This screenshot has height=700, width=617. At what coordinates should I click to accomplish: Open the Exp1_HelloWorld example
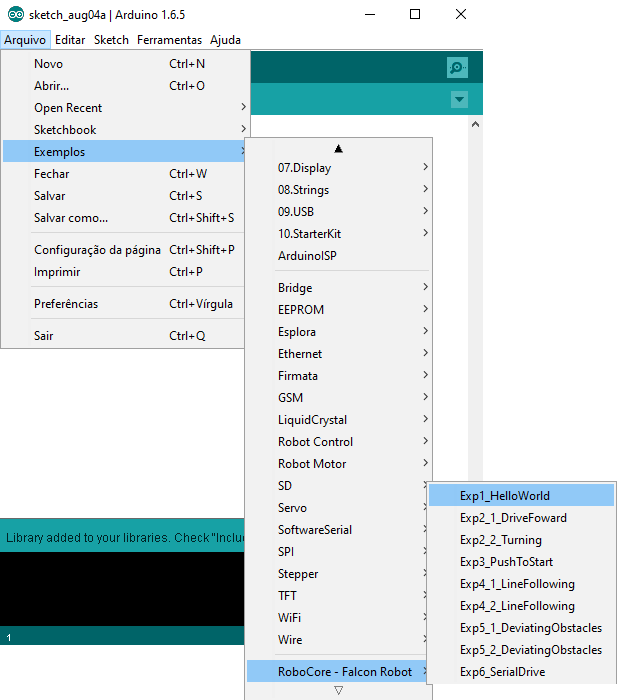(521, 496)
